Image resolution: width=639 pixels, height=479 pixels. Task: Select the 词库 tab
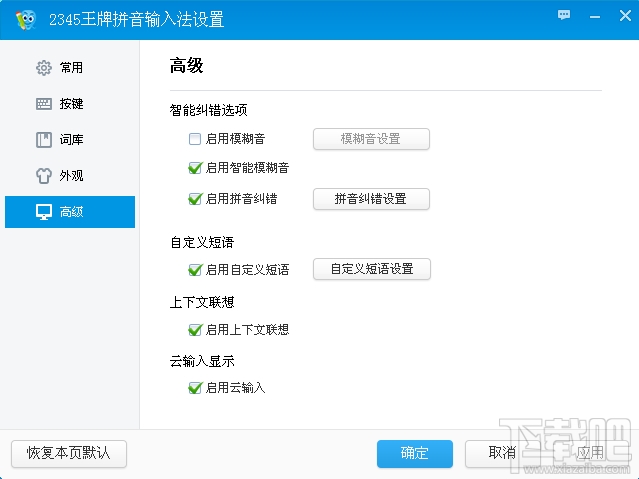coord(70,140)
